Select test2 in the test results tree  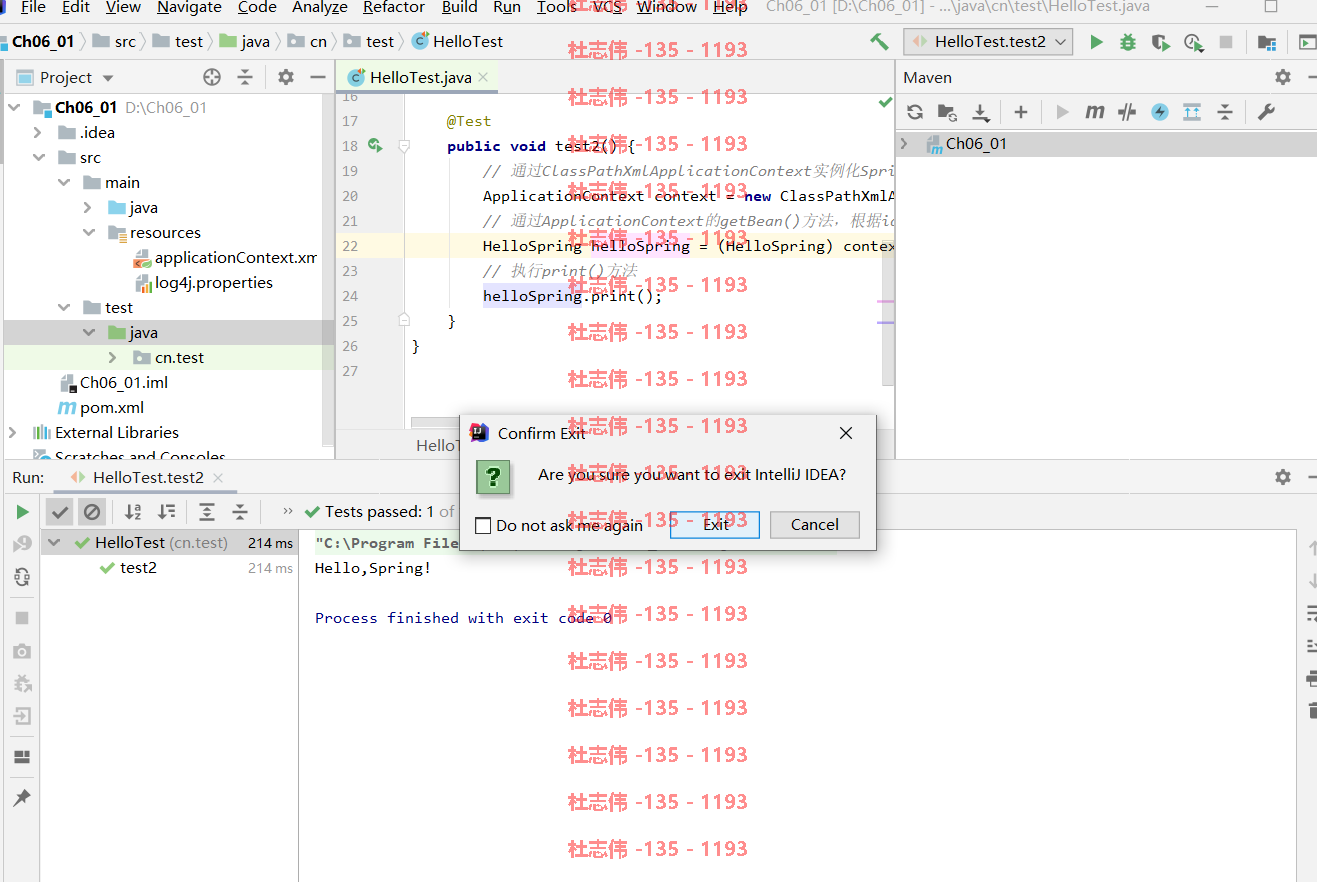click(138, 568)
